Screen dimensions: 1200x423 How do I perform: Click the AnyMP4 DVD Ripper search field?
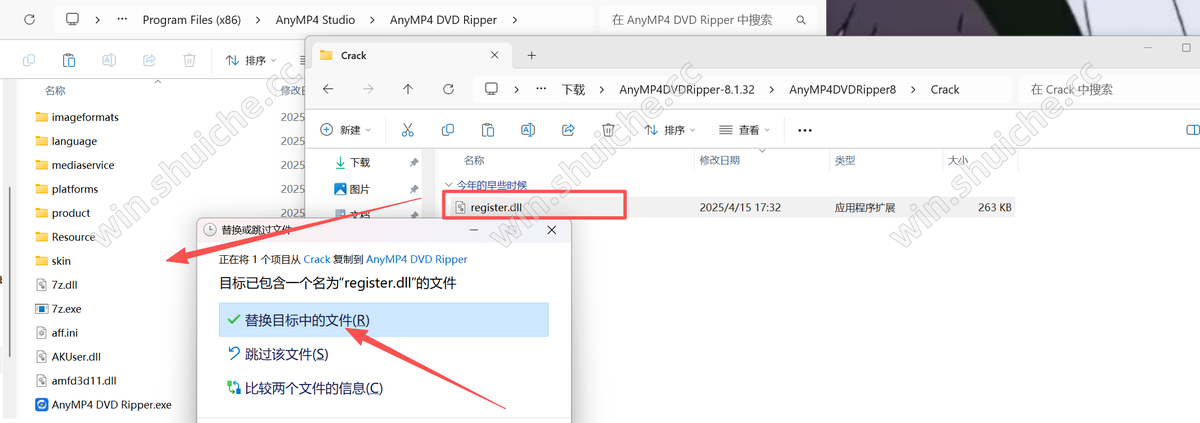[x=708, y=19]
